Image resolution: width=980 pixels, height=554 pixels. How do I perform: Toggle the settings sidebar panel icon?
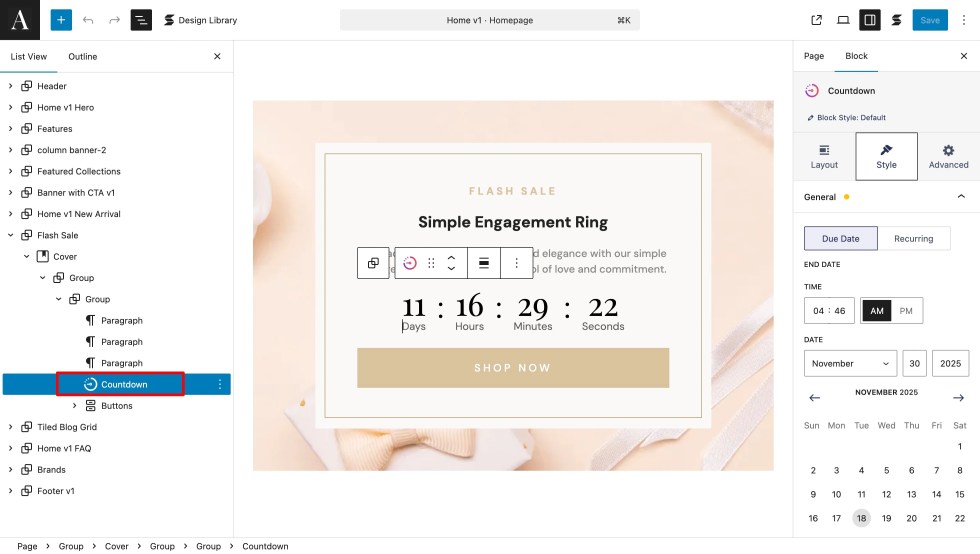(x=870, y=20)
